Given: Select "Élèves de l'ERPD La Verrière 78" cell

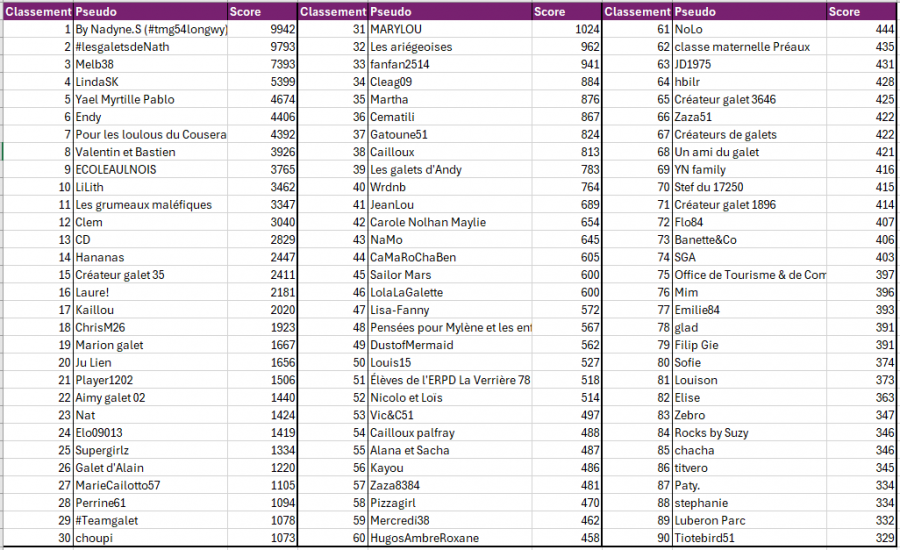Looking at the screenshot, I should click(x=450, y=380).
